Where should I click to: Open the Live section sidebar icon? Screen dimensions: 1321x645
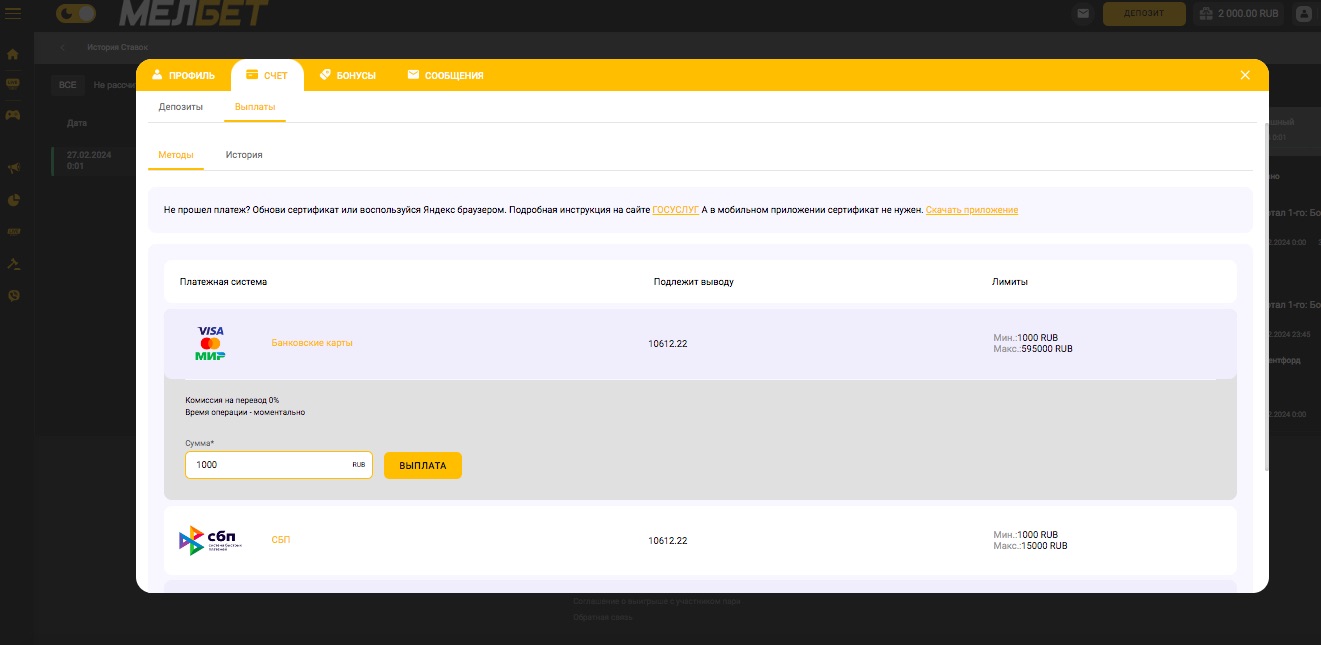point(13,84)
